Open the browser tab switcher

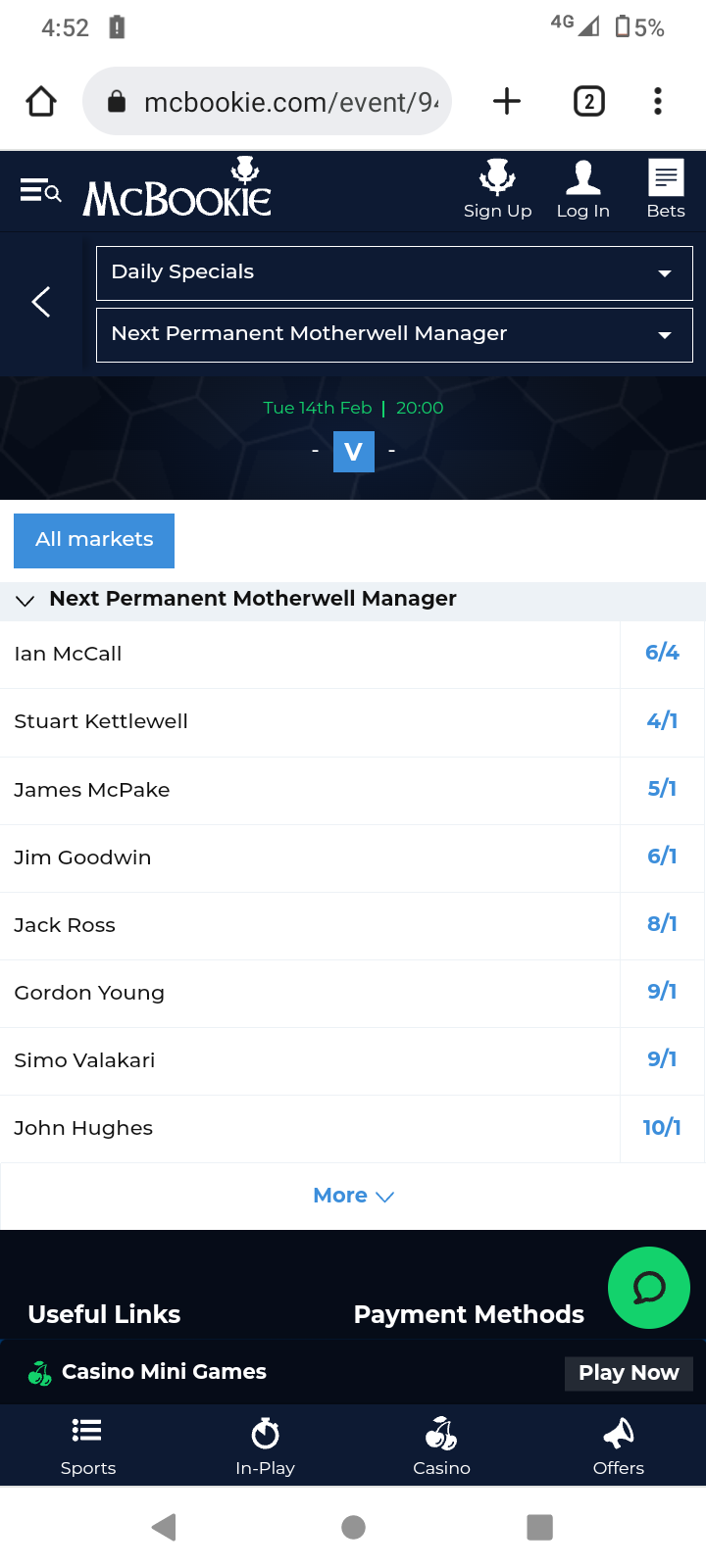point(588,101)
